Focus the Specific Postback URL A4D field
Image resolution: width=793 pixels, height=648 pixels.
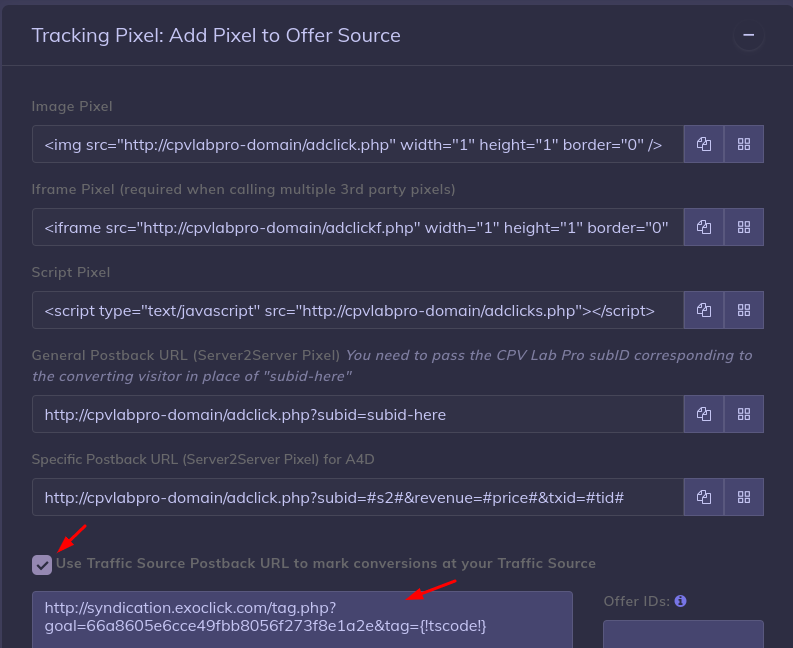tap(357, 497)
